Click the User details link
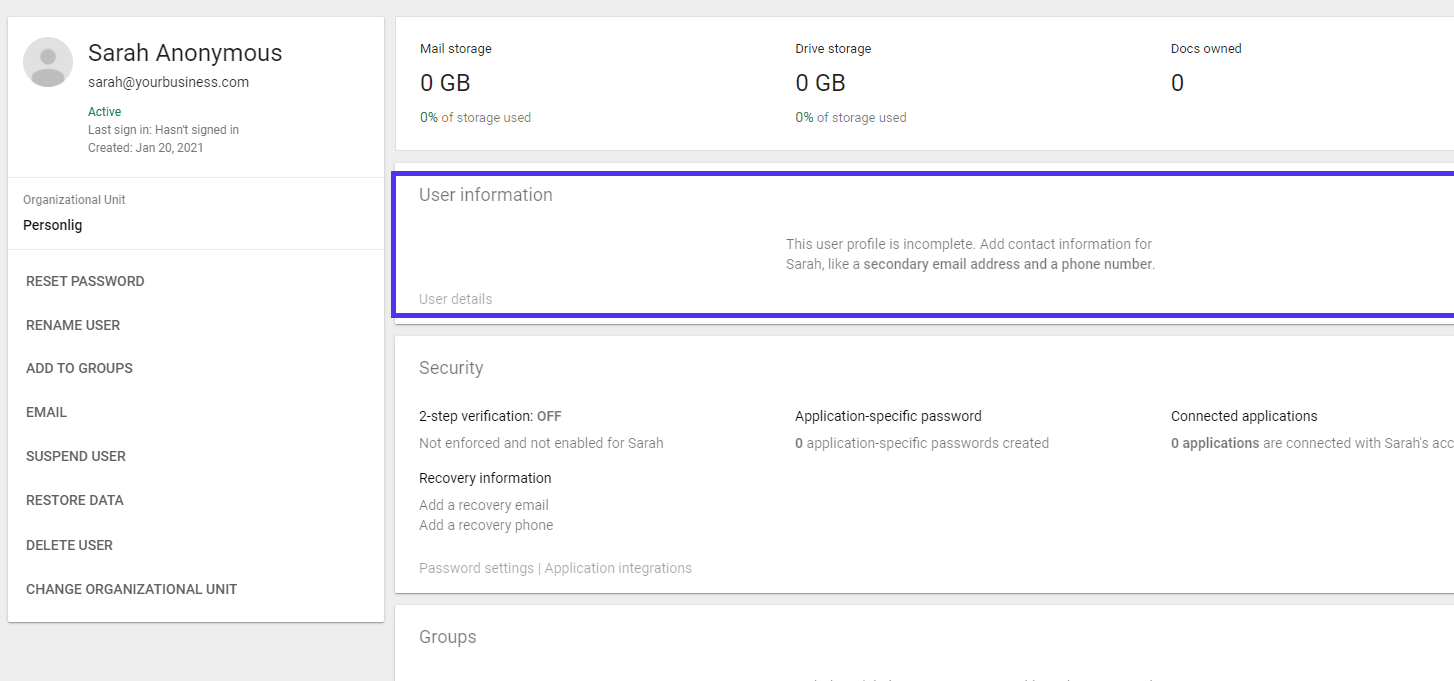 pyautogui.click(x=455, y=298)
